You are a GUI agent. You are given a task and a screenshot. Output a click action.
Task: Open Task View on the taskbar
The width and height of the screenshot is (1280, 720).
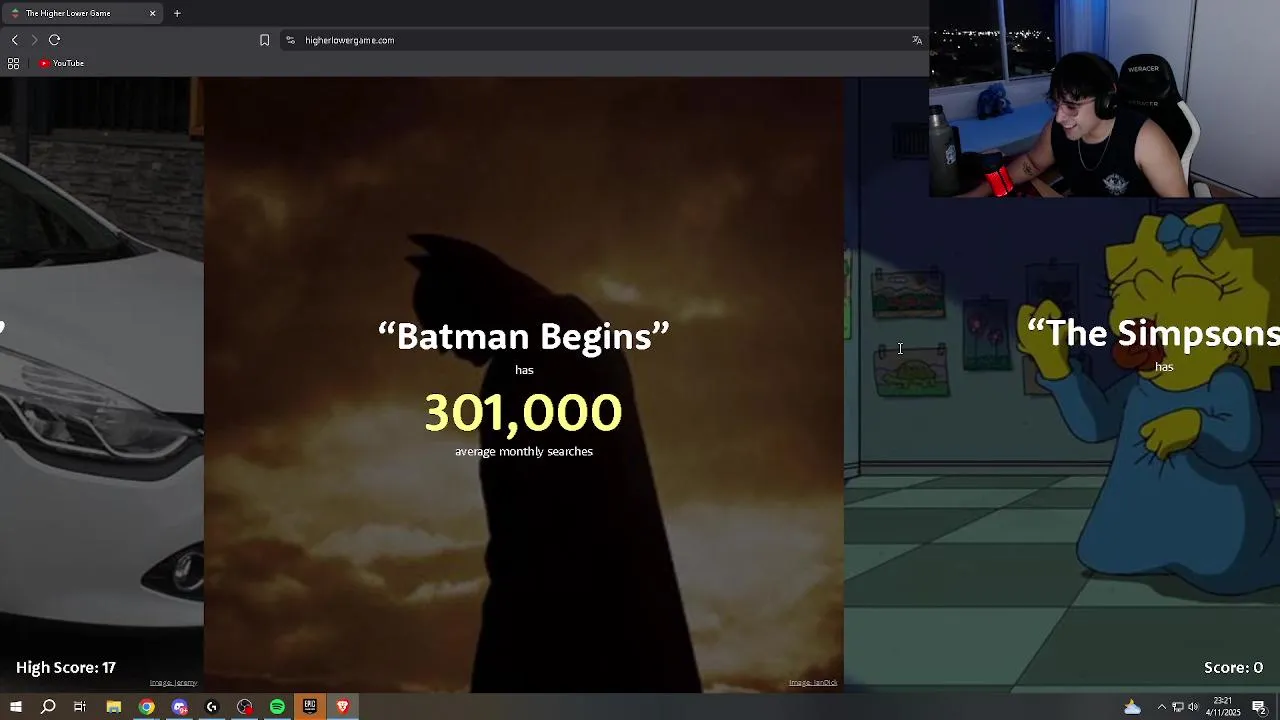(80, 707)
